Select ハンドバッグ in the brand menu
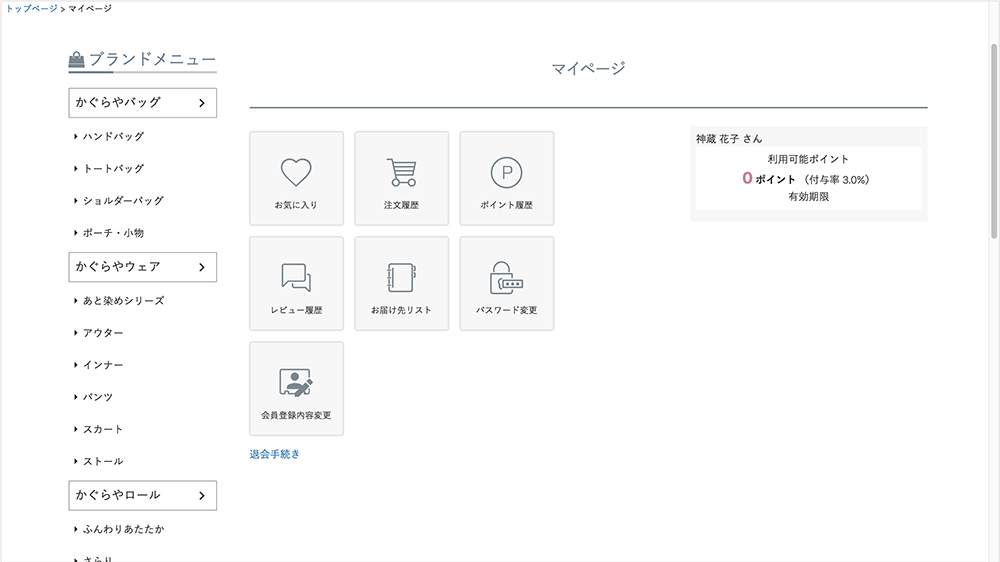The height and width of the screenshot is (562, 1000). 113,136
